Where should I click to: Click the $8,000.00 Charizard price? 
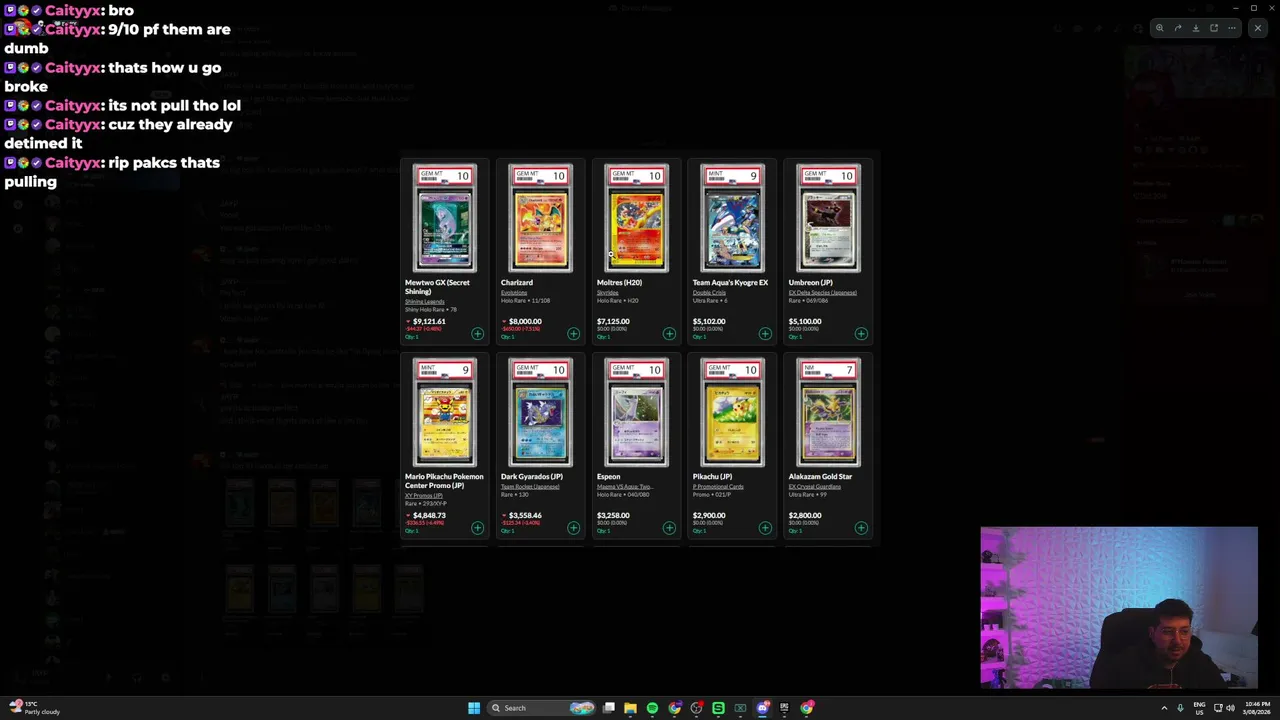[525, 322]
